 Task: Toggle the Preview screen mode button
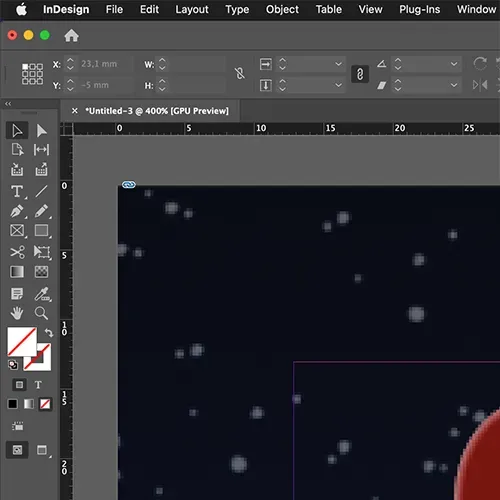(x=42, y=450)
